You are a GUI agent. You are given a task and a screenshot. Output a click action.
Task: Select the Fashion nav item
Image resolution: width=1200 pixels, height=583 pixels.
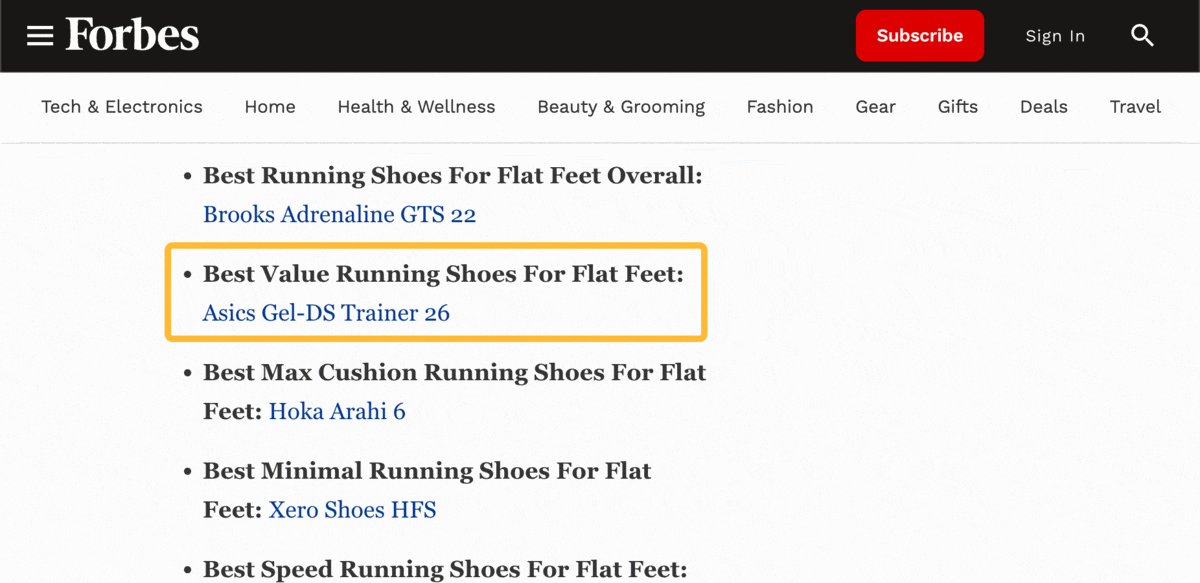[x=780, y=106]
